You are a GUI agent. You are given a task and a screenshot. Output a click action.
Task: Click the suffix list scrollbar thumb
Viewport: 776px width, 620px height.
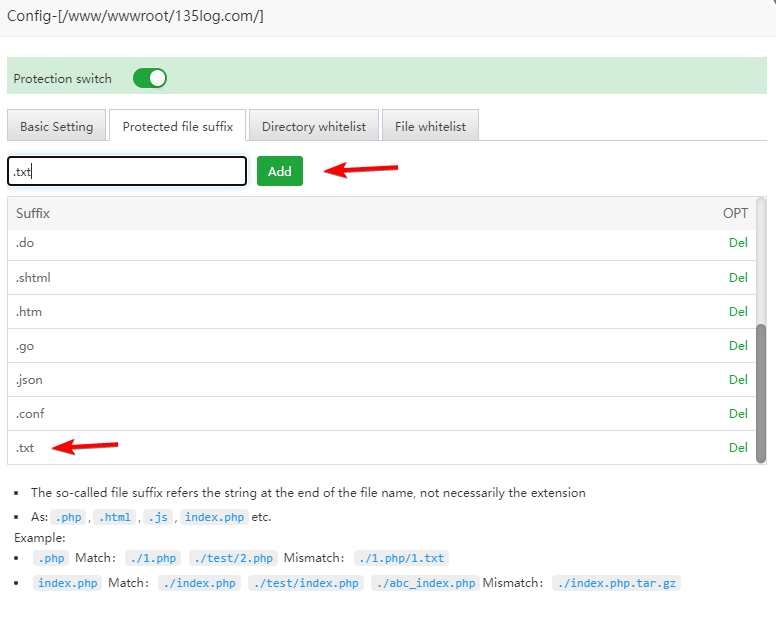pyautogui.click(x=761, y=393)
